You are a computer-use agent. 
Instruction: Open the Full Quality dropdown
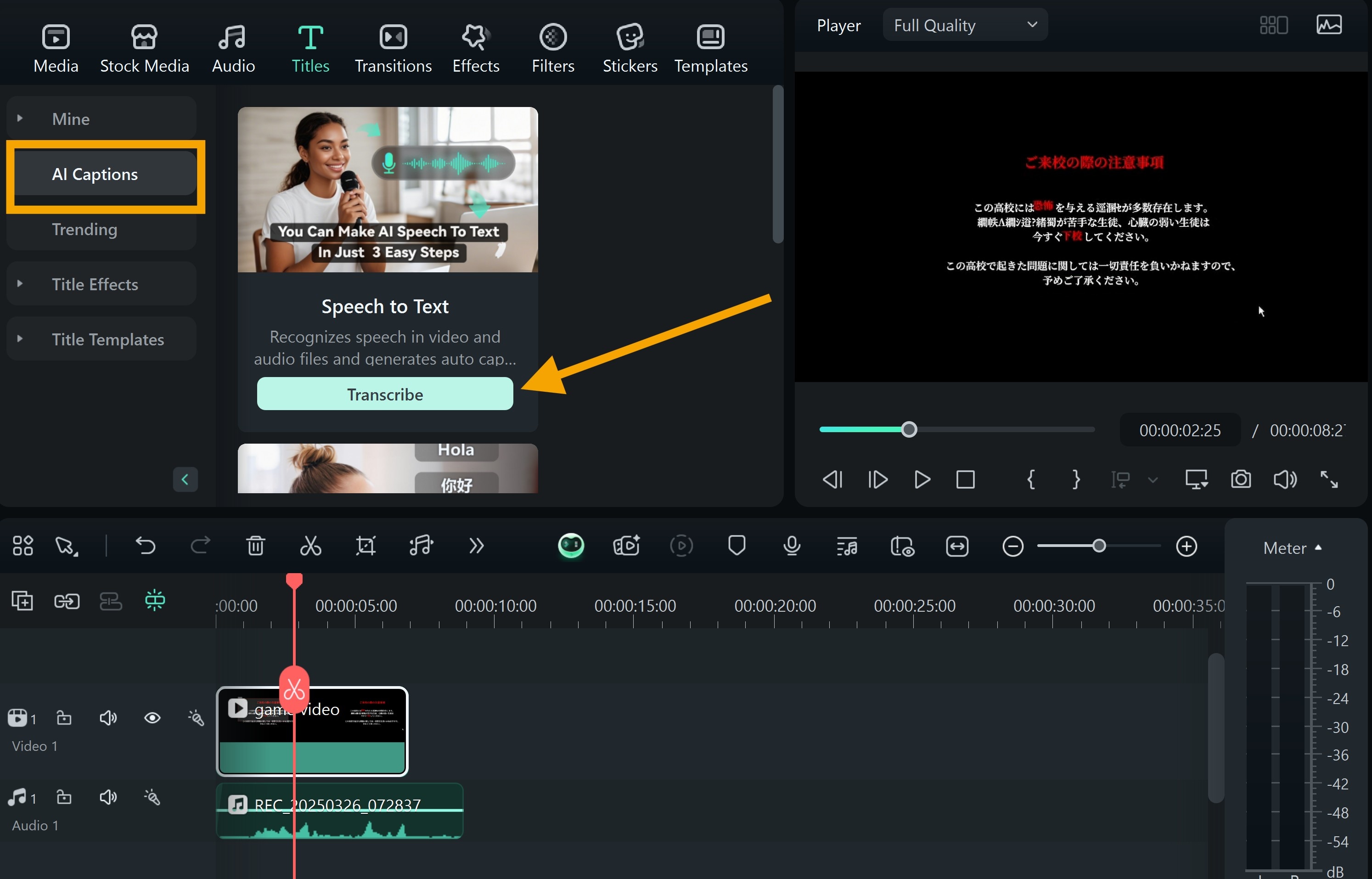coord(965,25)
